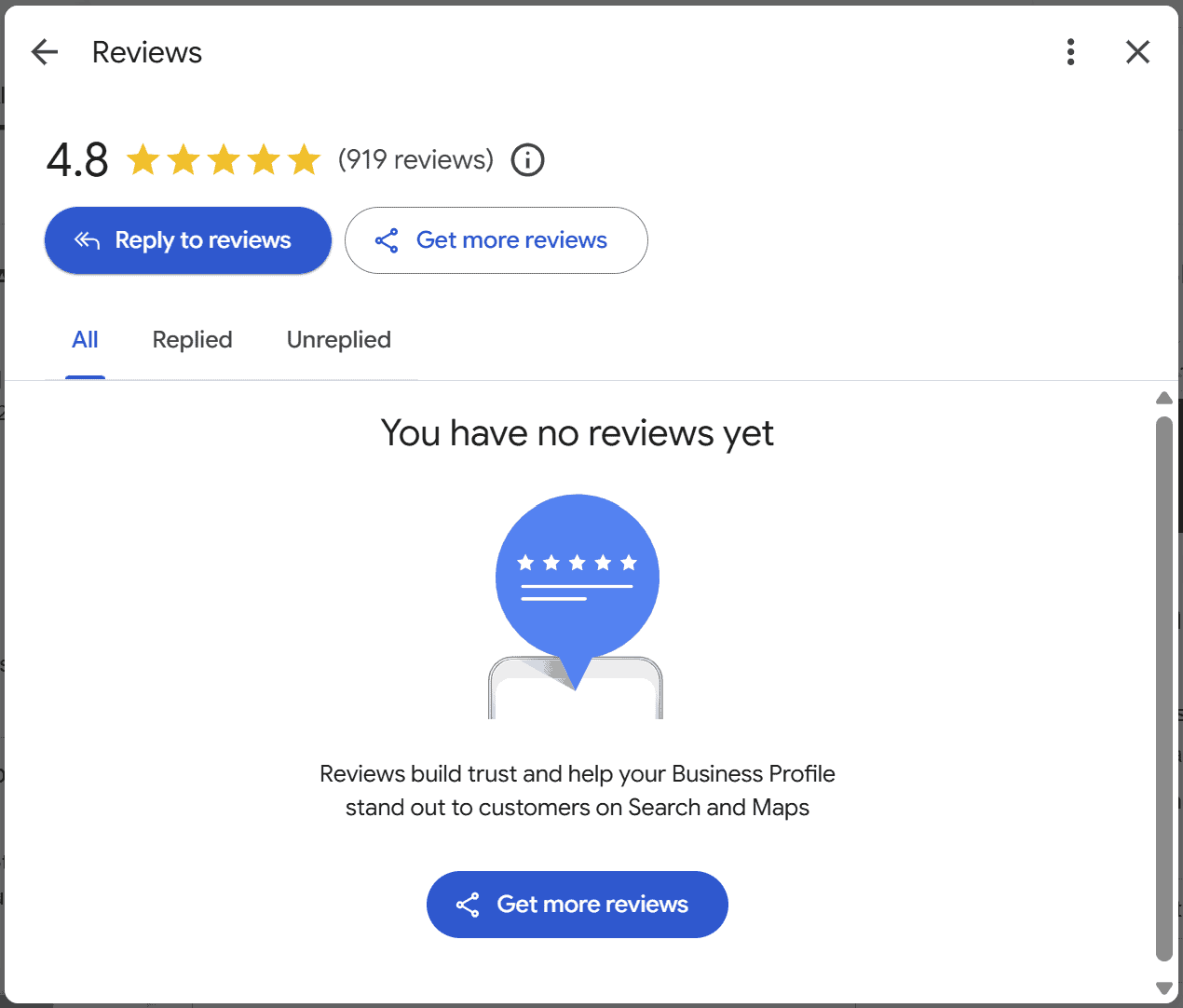Open the three-dot more options menu
The image size is (1183, 1008).
tap(1070, 52)
